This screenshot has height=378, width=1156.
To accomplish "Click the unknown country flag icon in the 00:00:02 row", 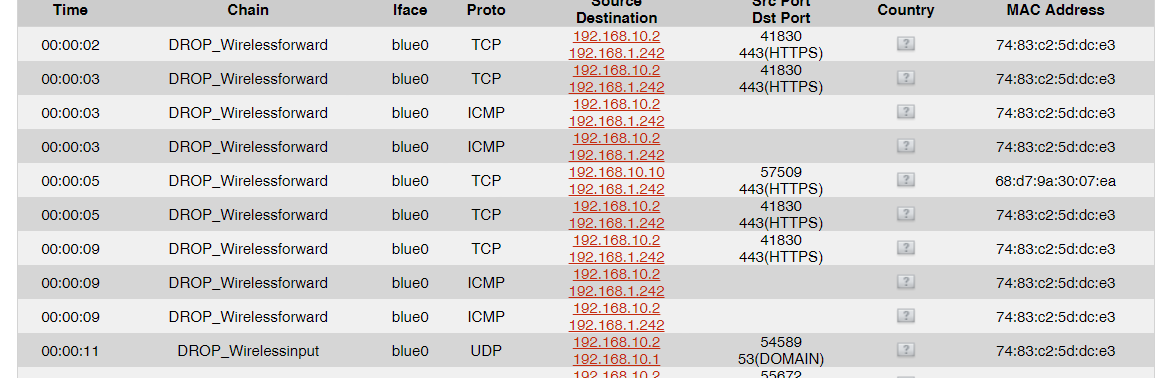I will click(x=905, y=44).
